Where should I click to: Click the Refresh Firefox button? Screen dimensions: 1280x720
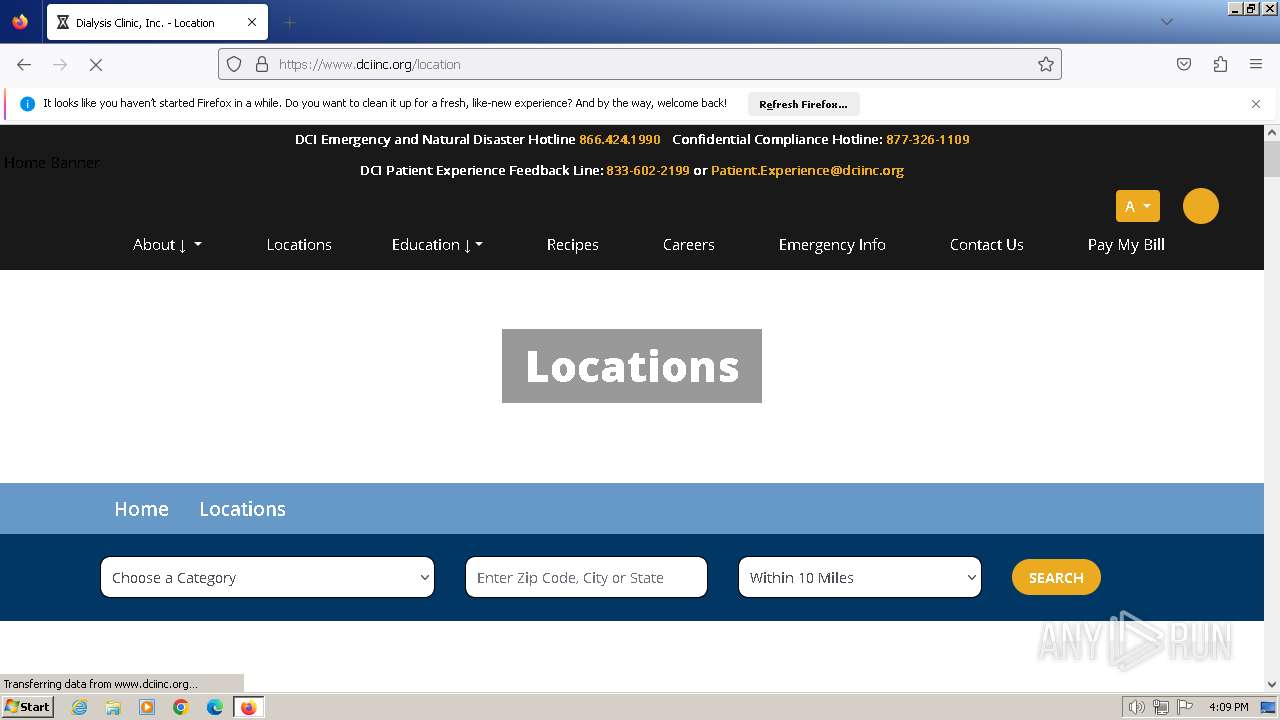803,104
